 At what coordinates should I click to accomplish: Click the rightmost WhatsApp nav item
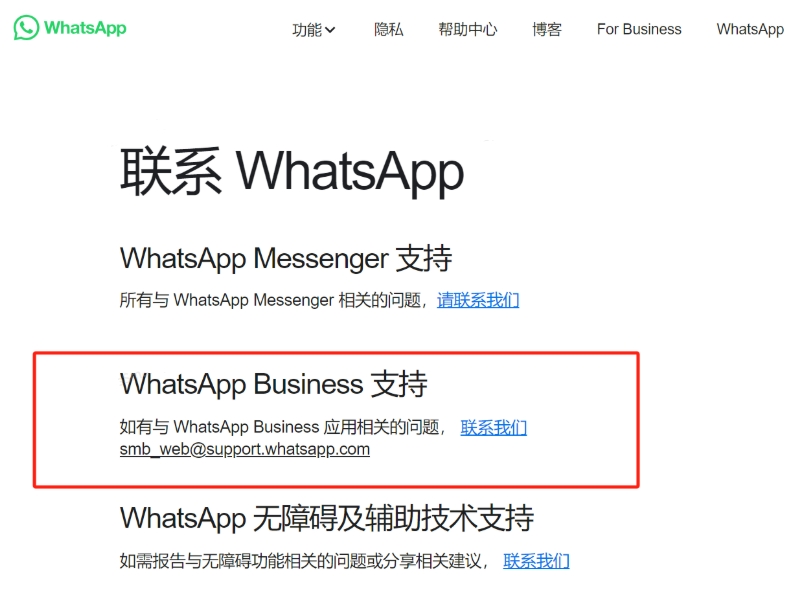751,29
